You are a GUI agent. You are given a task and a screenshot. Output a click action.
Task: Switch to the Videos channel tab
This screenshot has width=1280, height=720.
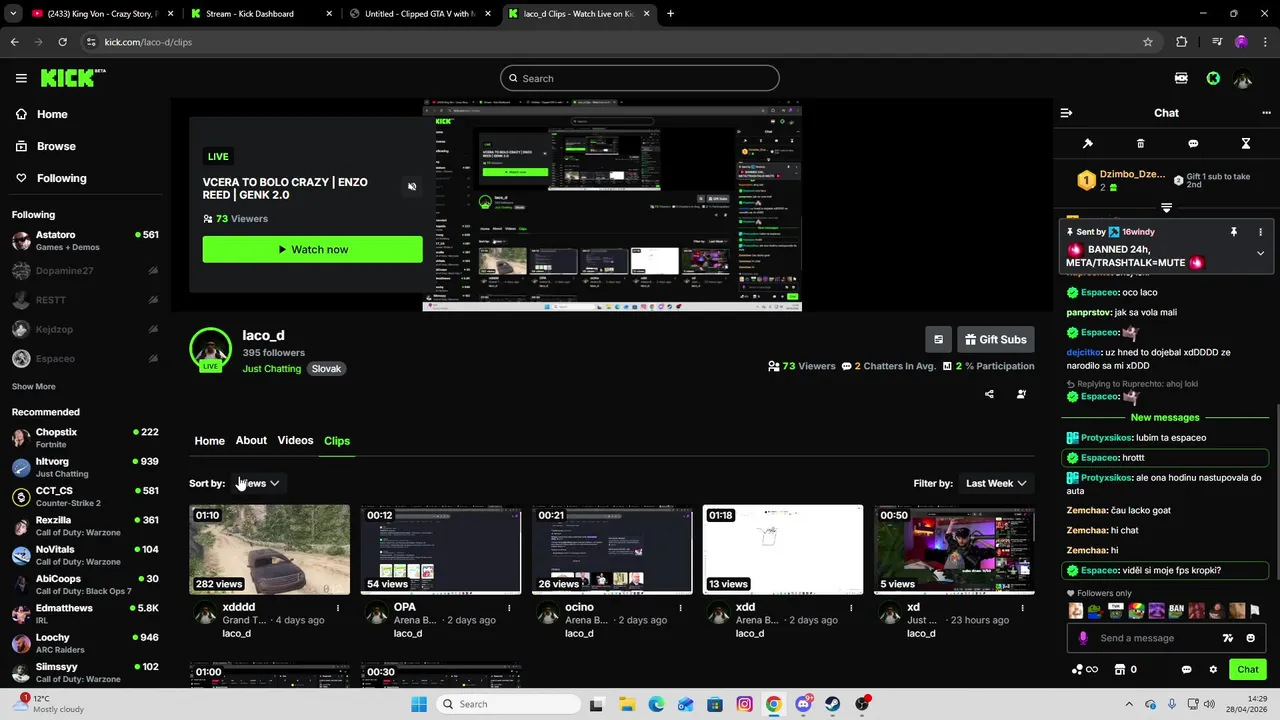coord(295,441)
